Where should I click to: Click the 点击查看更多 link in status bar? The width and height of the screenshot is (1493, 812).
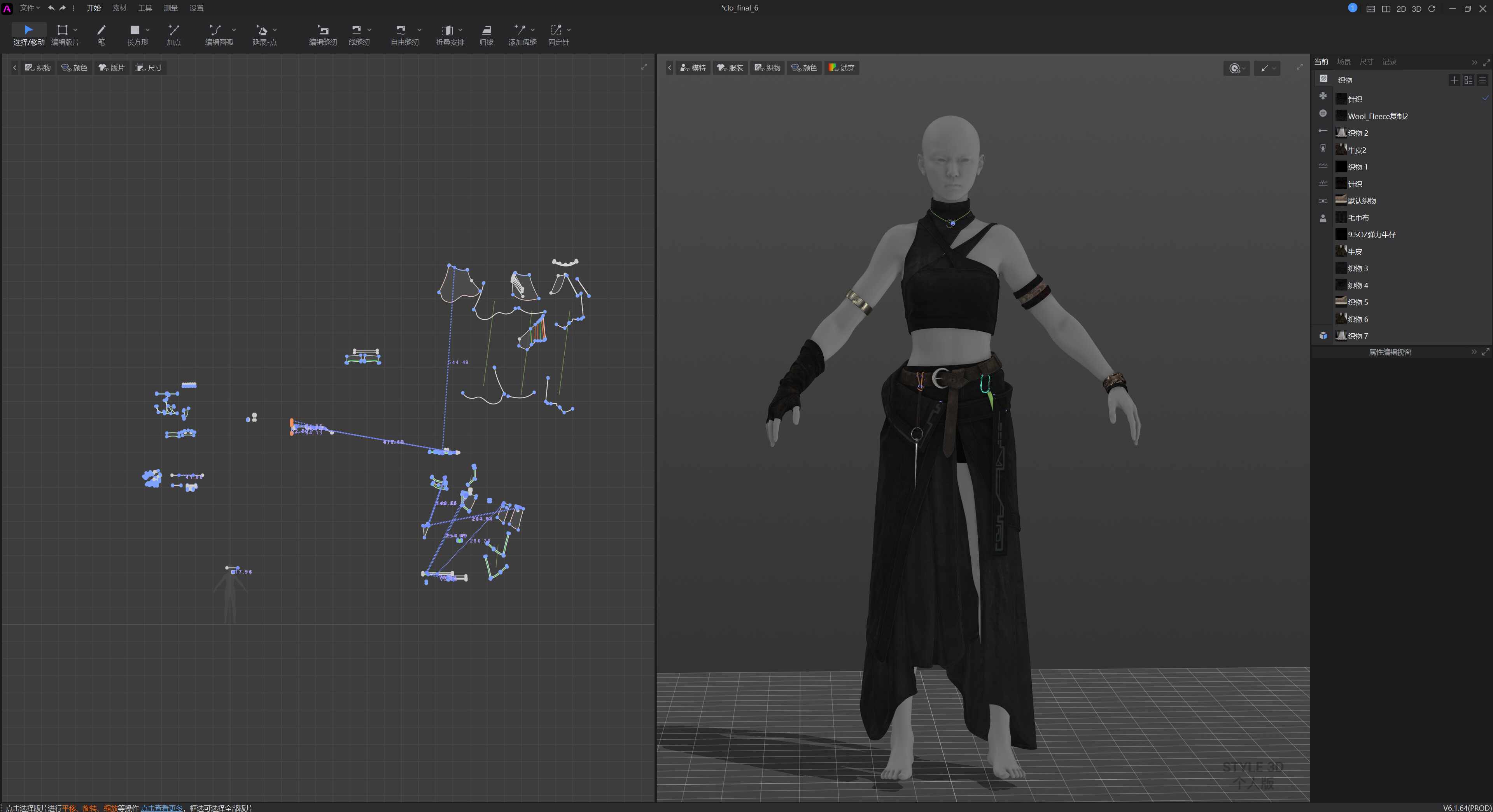[x=162, y=808]
